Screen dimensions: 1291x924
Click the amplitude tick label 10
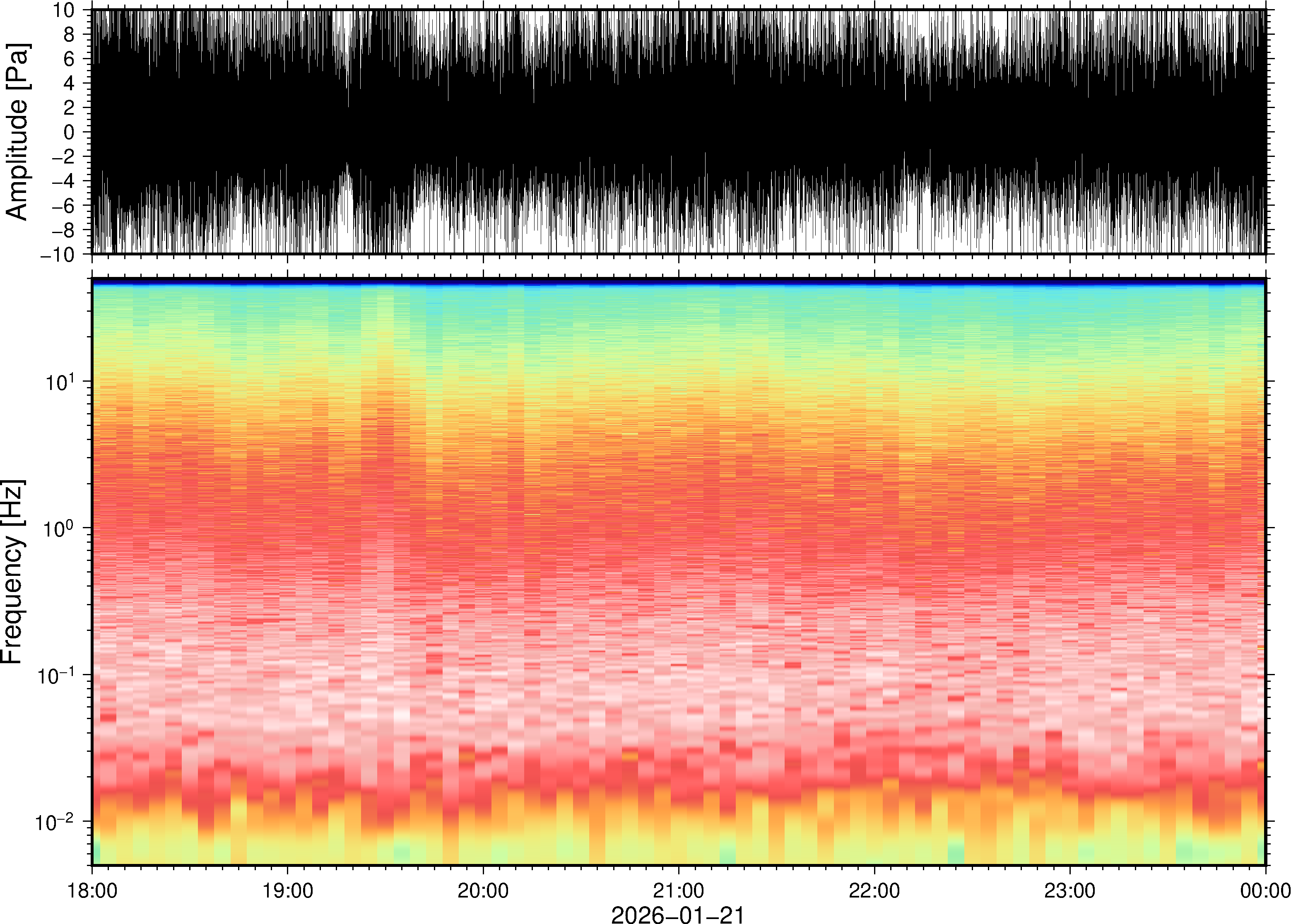[63, 10]
